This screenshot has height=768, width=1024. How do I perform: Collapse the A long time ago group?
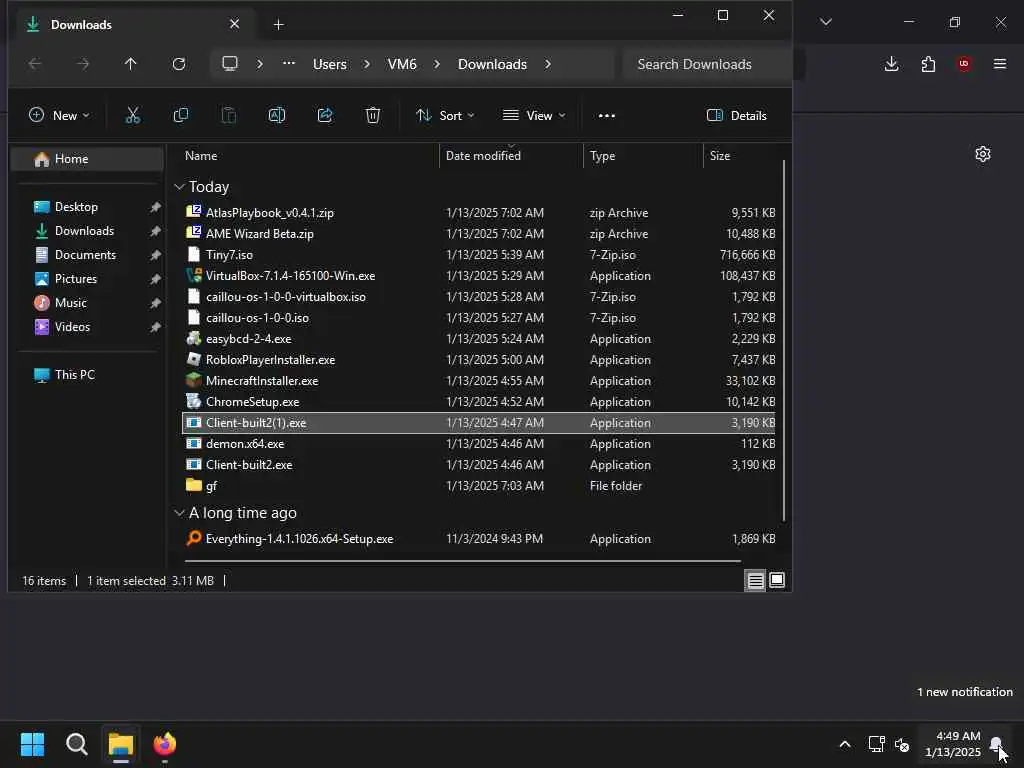tap(180, 513)
